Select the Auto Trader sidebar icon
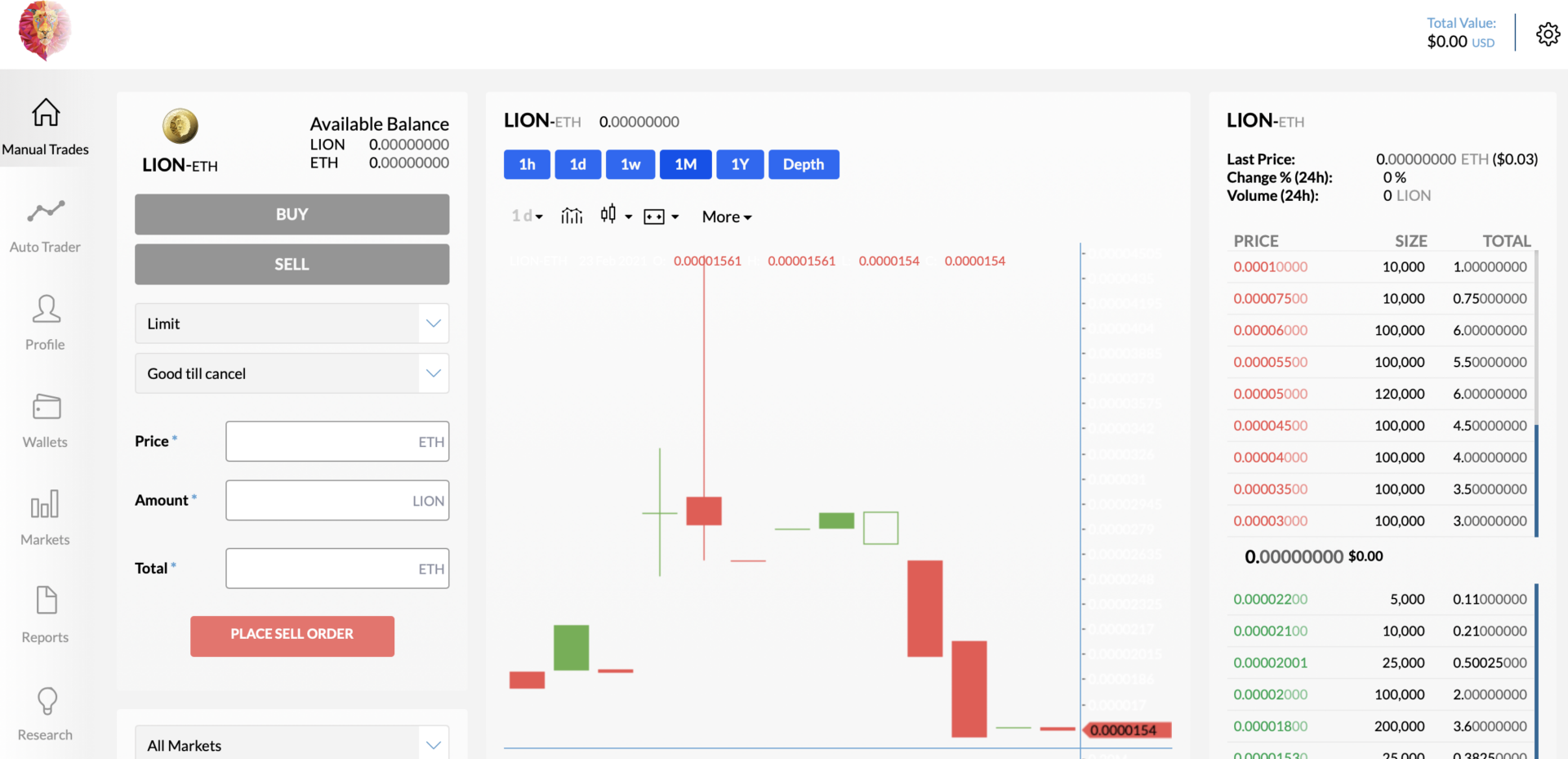Screen dimensions: 1568x759 46,225
